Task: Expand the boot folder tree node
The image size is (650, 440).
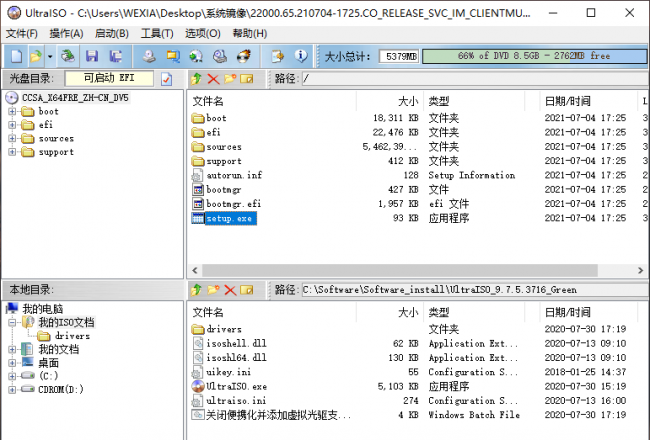Action: coord(12,112)
